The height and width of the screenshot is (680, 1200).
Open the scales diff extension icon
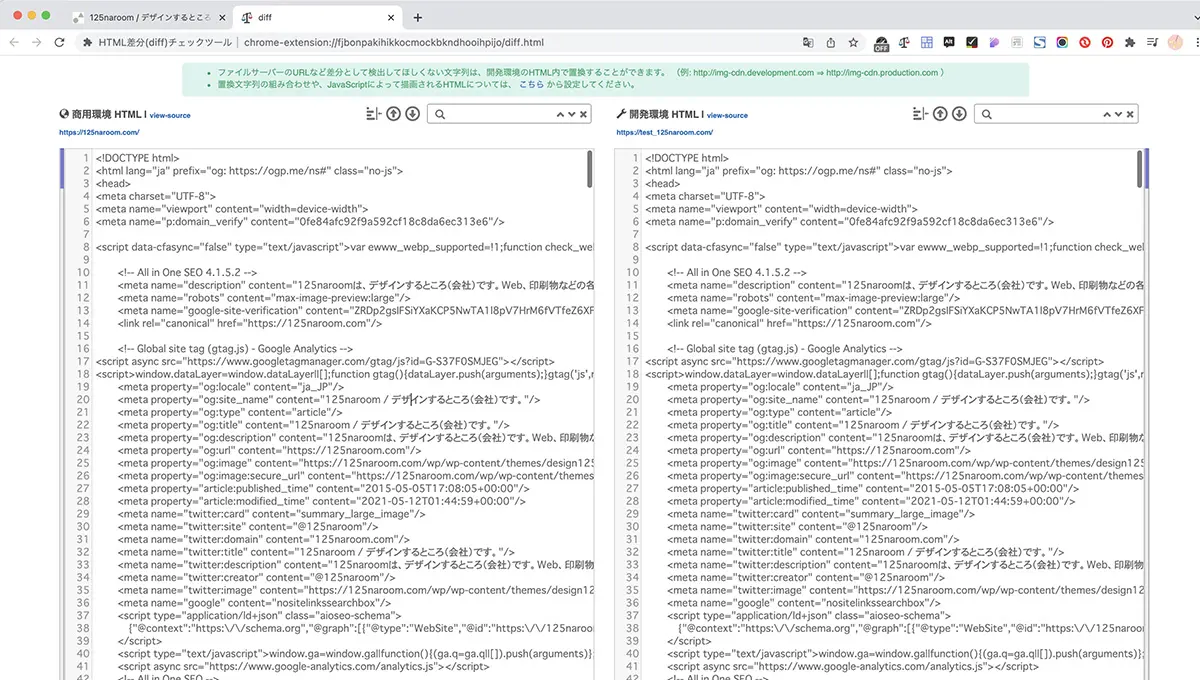(x=905, y=43)
